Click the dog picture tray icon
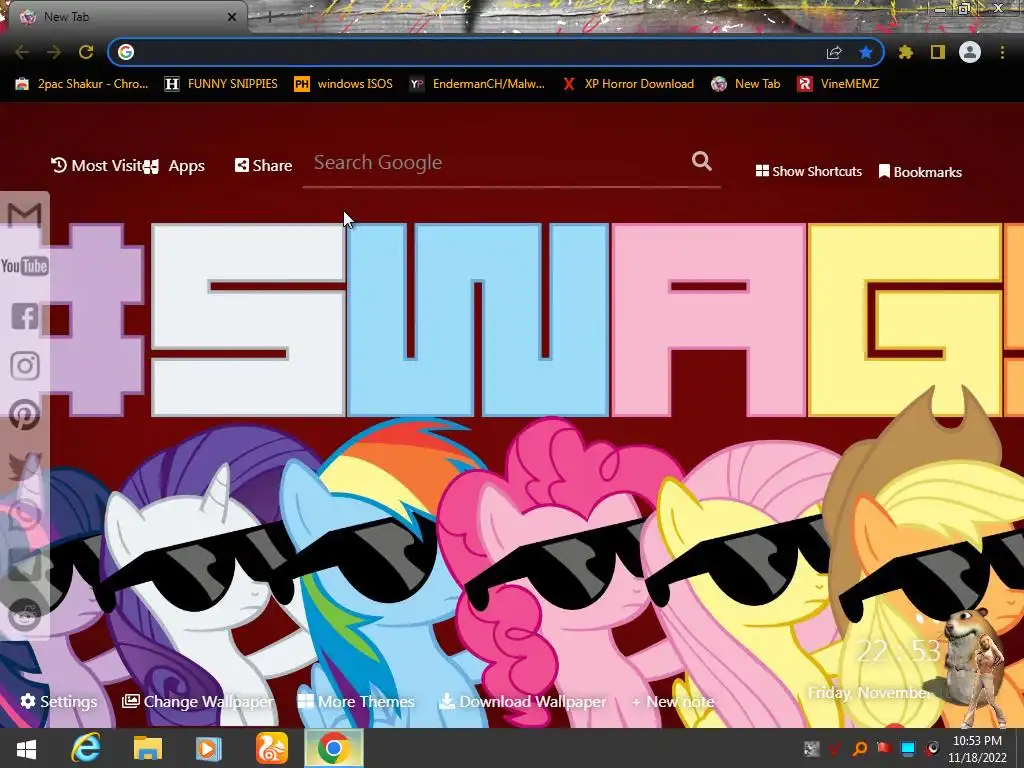 [x=812, y=748]
